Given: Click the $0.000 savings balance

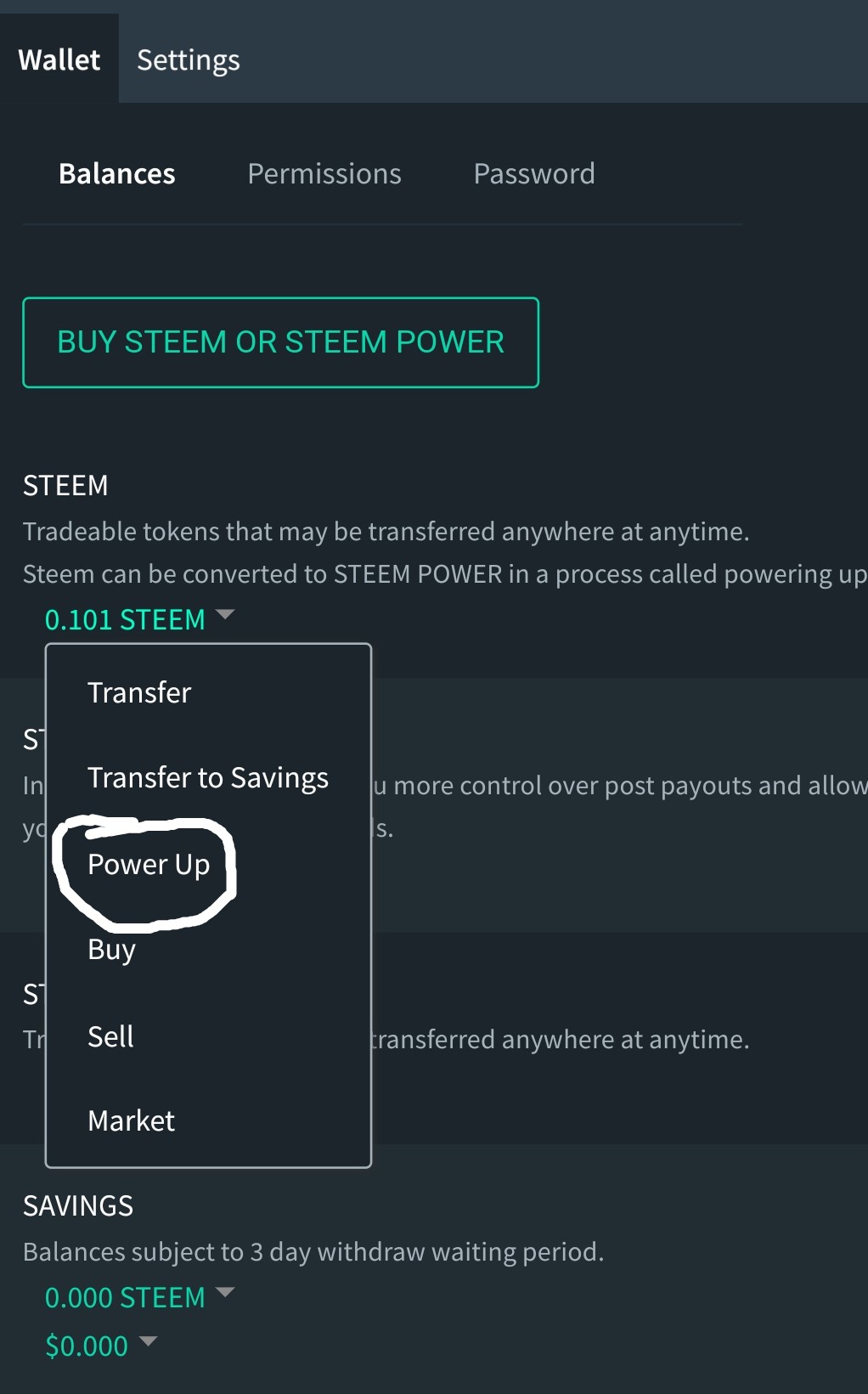Looking at the screenshot, I should coord(87,1346).
